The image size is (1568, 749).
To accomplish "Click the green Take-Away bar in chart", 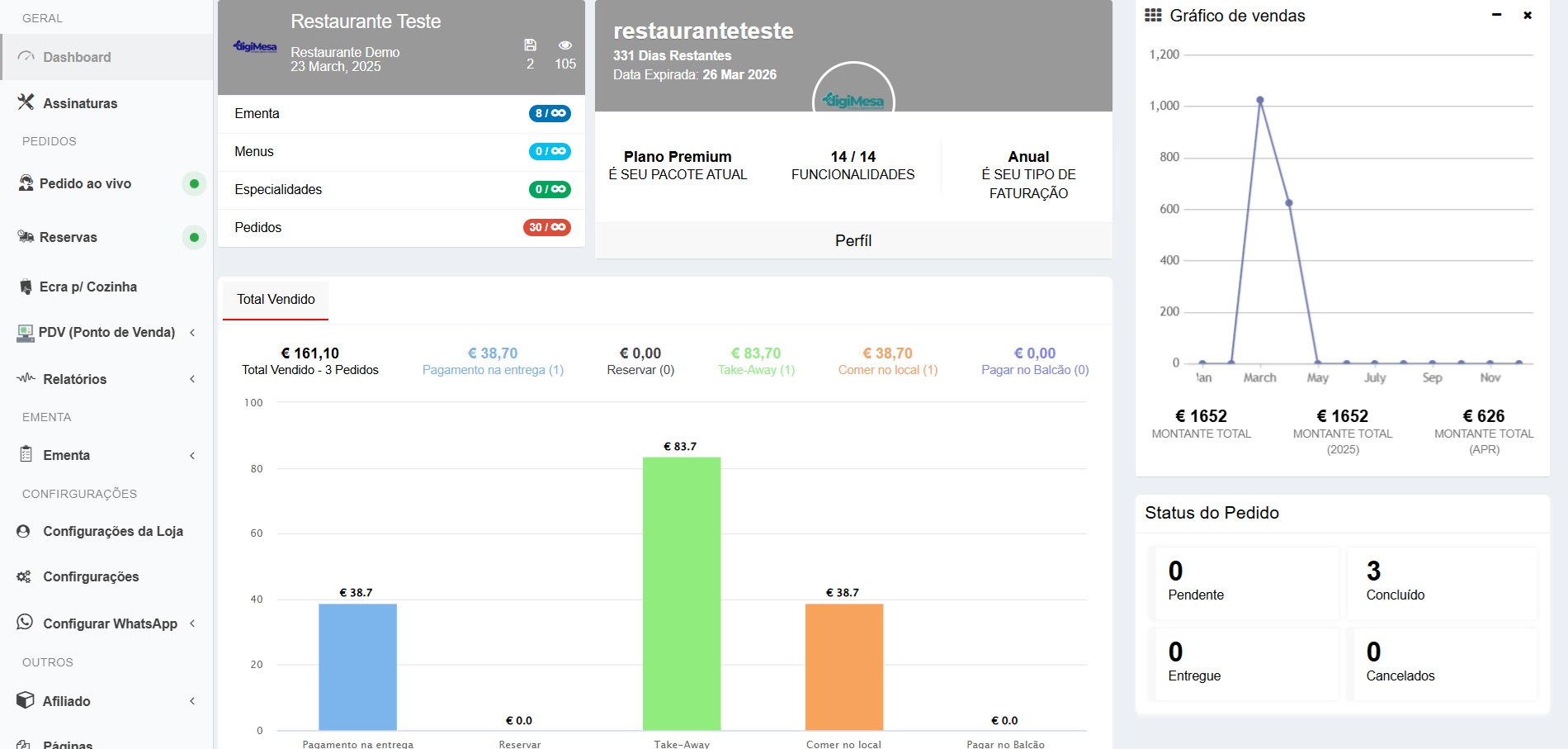I will 682,593.
